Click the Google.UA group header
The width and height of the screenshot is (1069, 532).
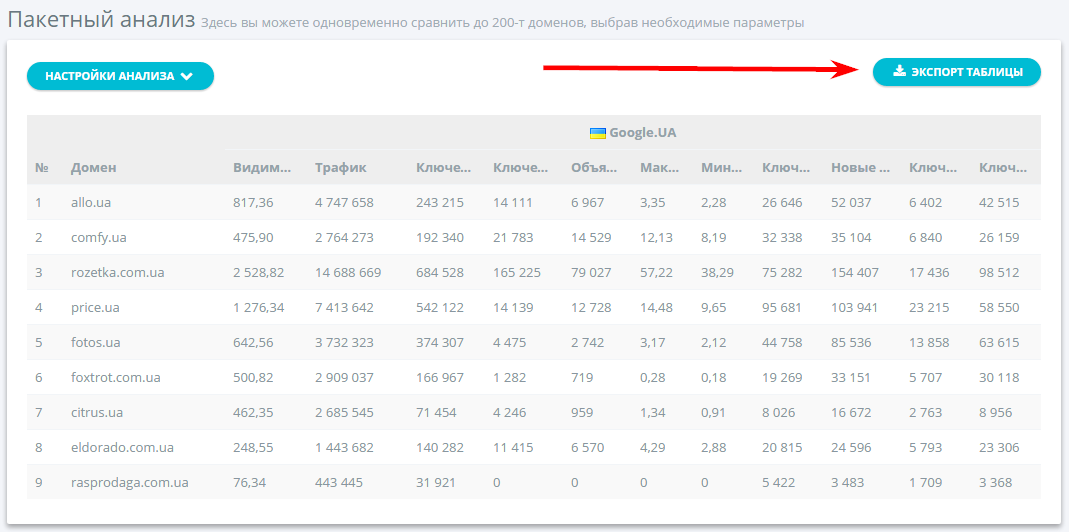click(x=633, y=133)
